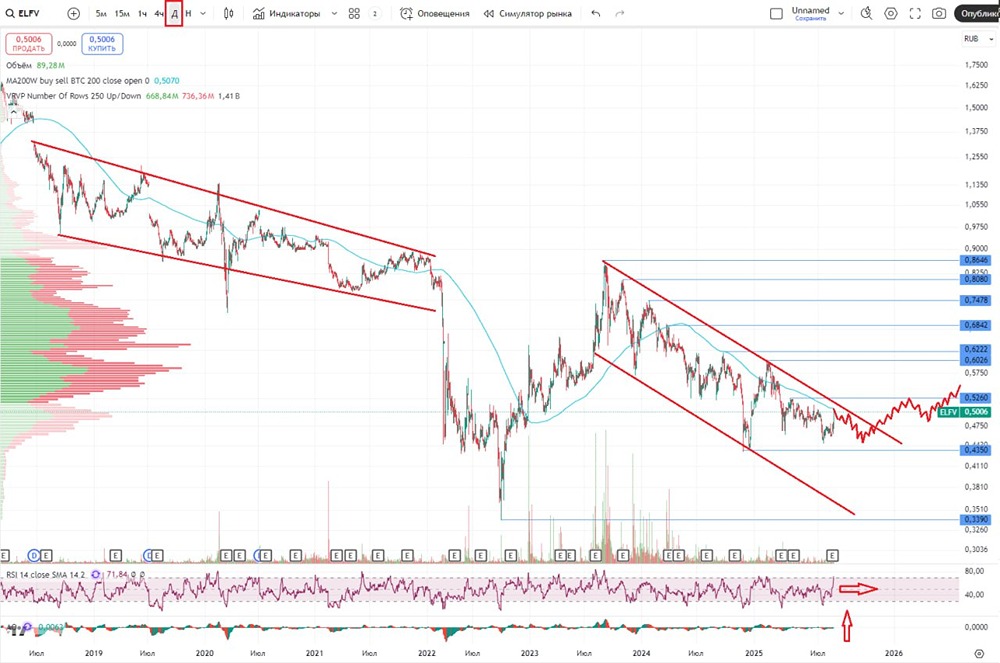Select the daily Д timeframe

174,13
